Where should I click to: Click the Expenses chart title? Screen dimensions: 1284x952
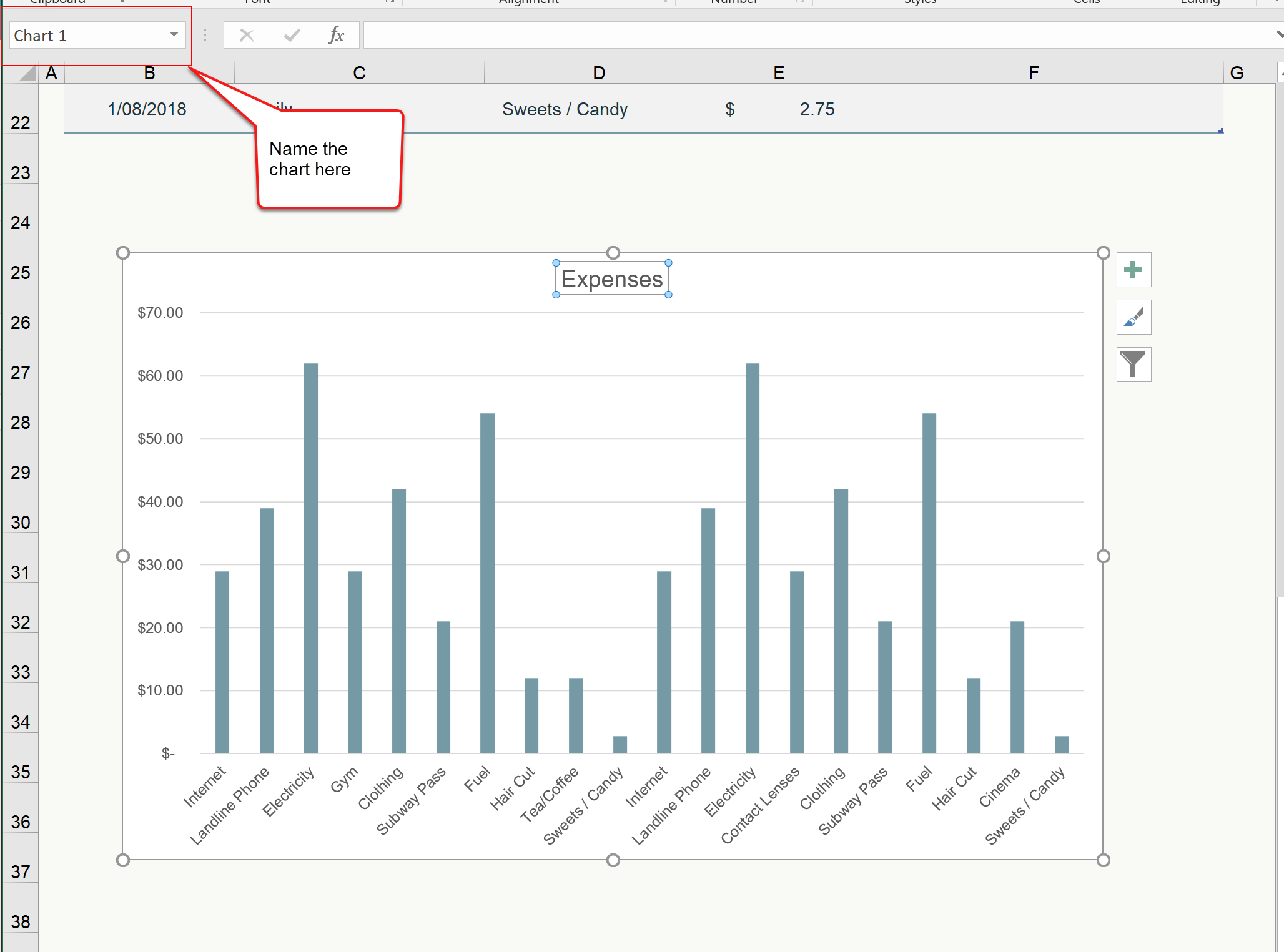click(x=612, y=279)
